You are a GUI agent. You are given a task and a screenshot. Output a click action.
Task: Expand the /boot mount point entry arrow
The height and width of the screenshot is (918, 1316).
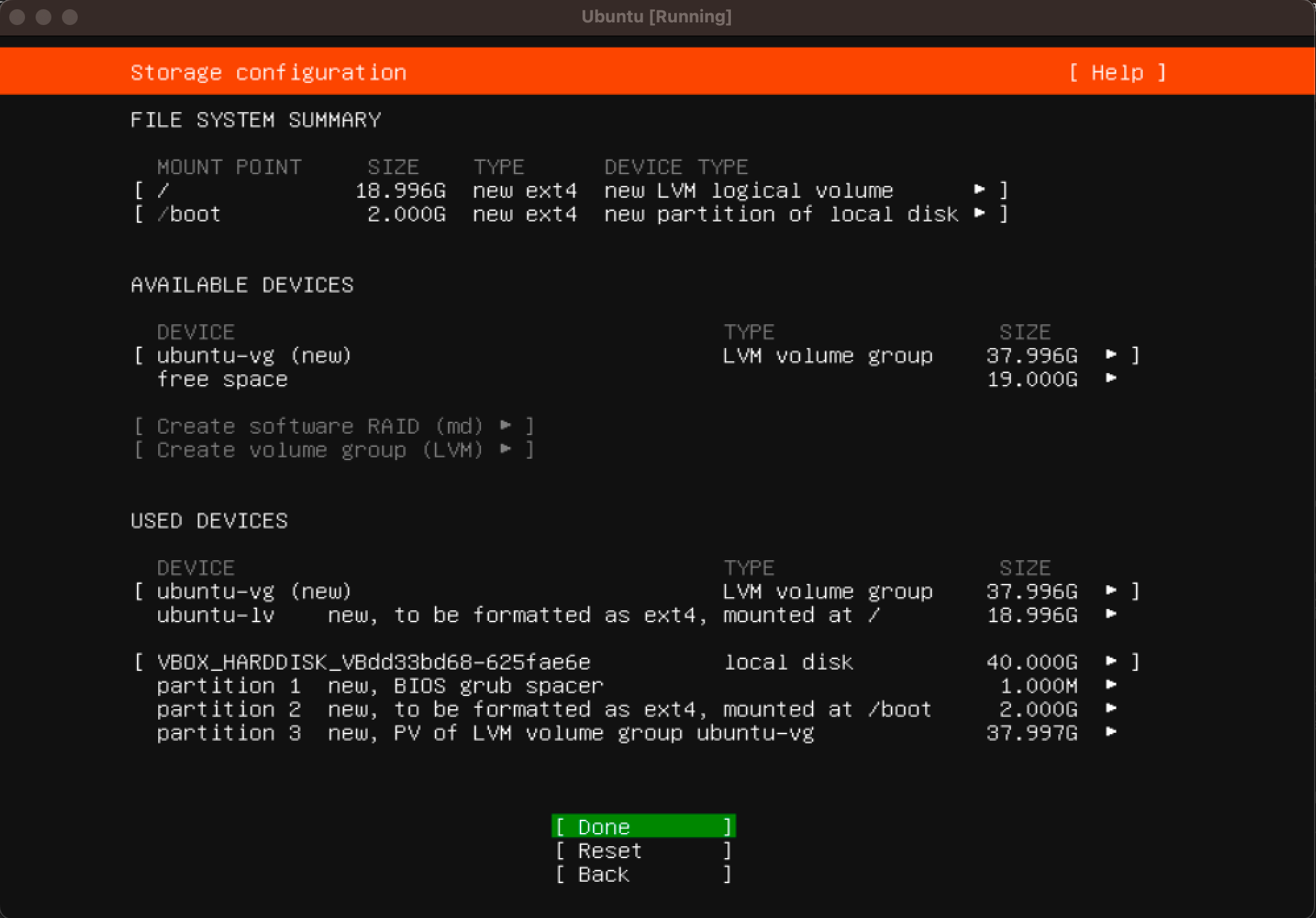(980, 214)
